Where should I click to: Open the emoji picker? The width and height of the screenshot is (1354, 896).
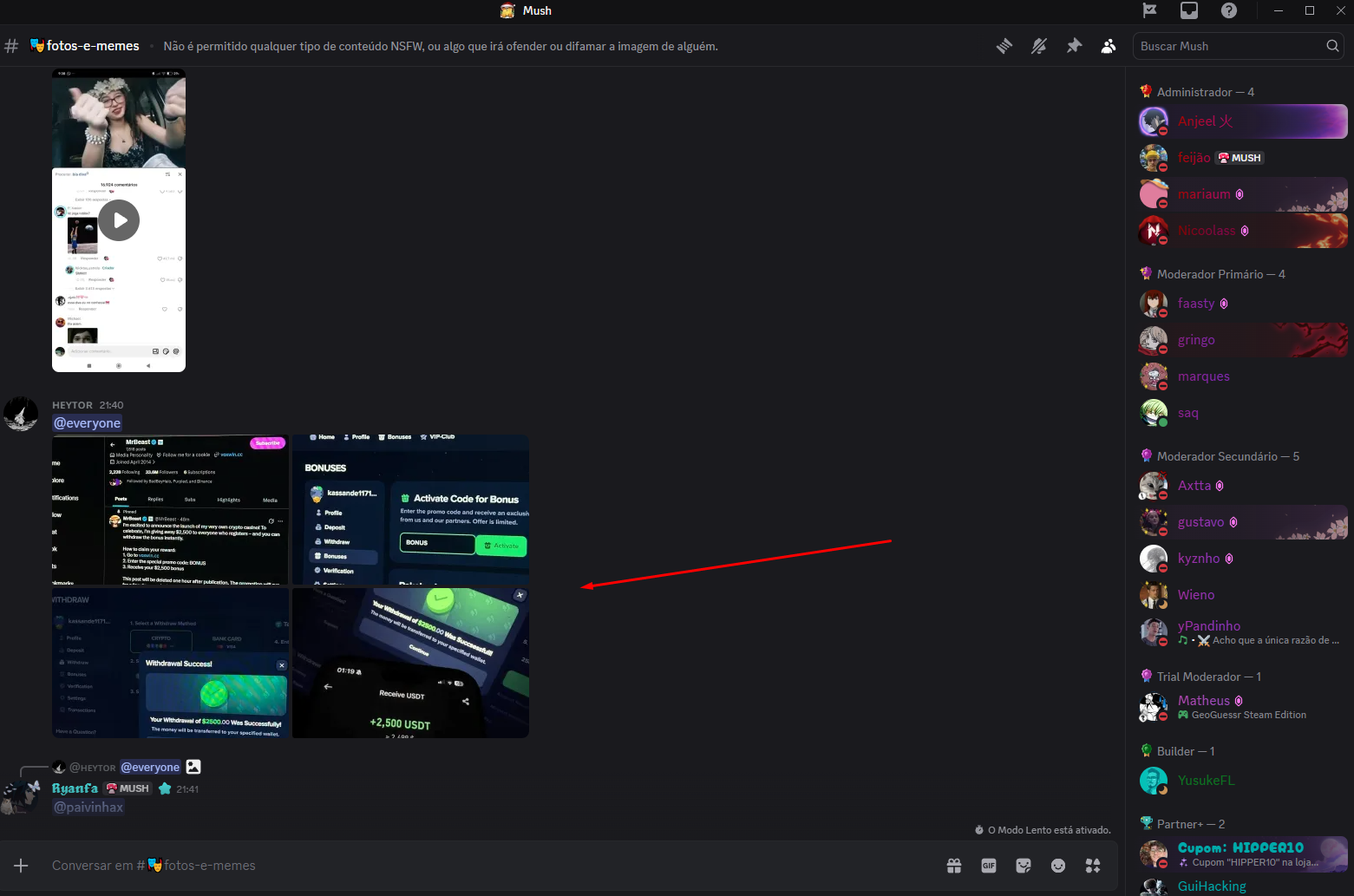(x=1058, y=866)
